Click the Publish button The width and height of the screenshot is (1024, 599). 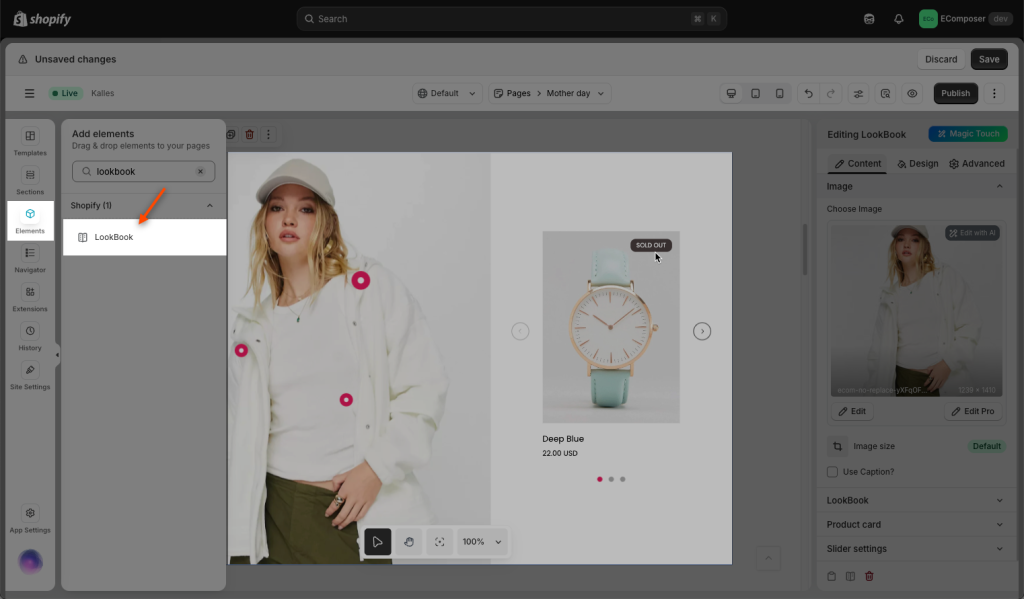click(x=955, y=93)
